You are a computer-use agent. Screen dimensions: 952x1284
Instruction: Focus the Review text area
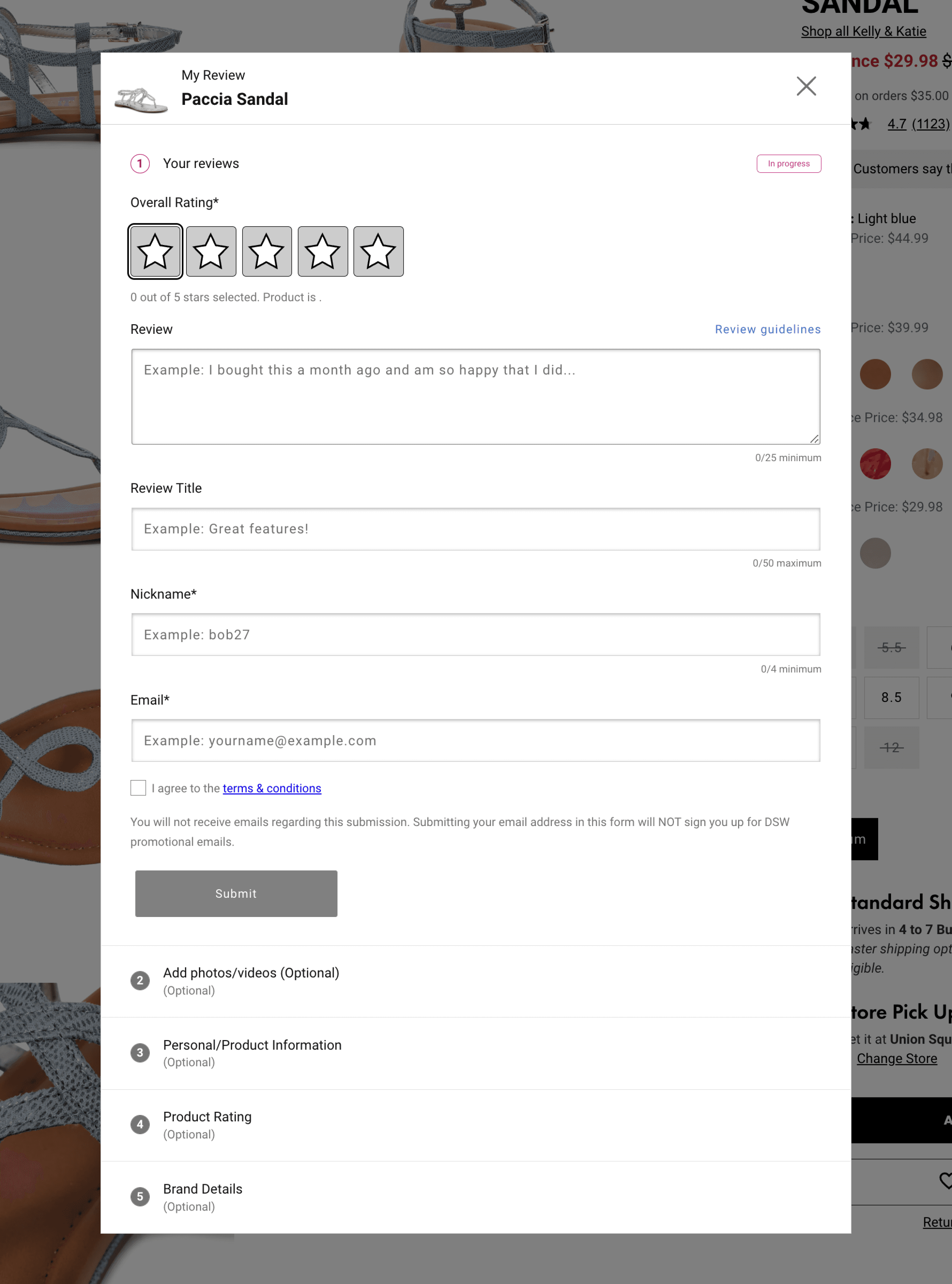click(x=475, y=397)
